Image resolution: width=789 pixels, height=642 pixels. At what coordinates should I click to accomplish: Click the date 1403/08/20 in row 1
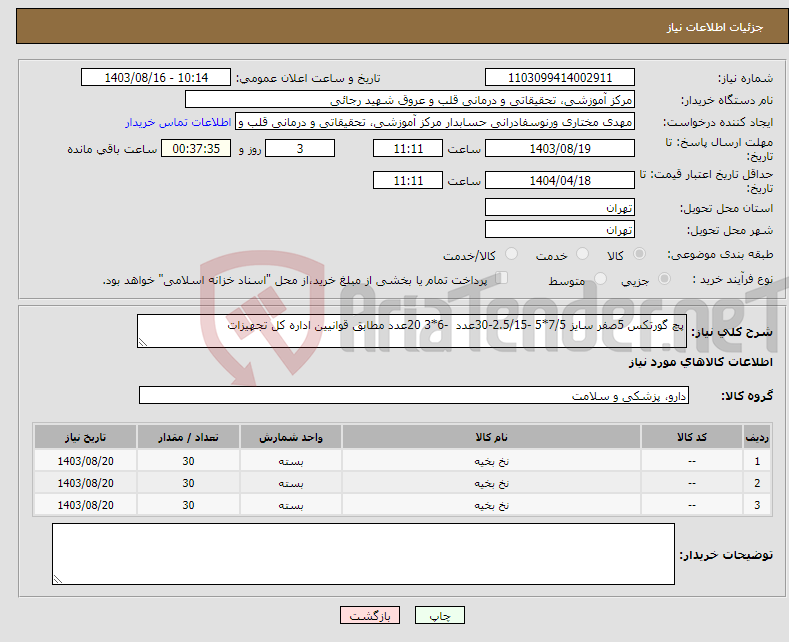point(86,461)
